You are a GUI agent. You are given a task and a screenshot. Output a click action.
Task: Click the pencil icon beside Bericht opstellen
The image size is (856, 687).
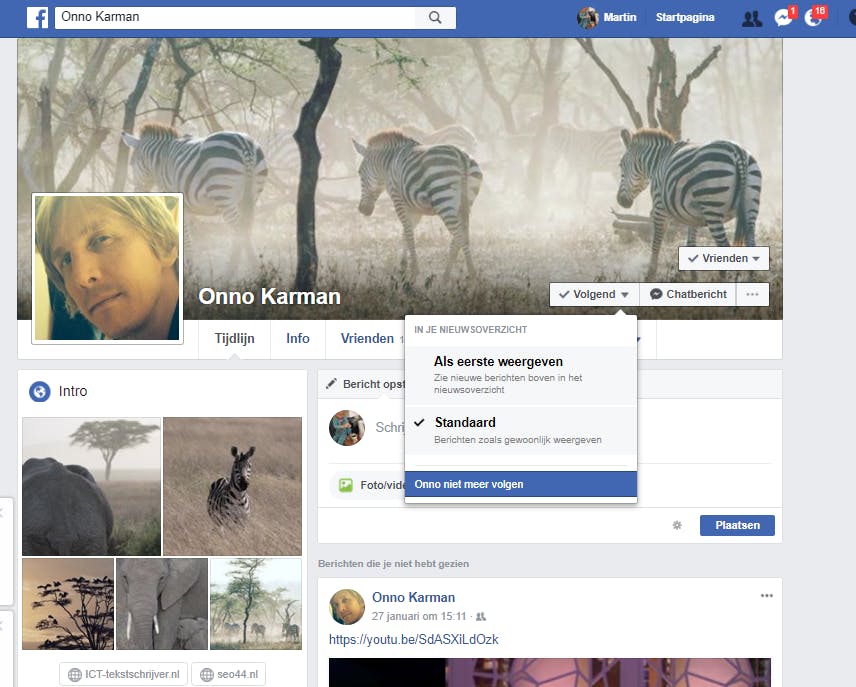click(x=331, y=384)
